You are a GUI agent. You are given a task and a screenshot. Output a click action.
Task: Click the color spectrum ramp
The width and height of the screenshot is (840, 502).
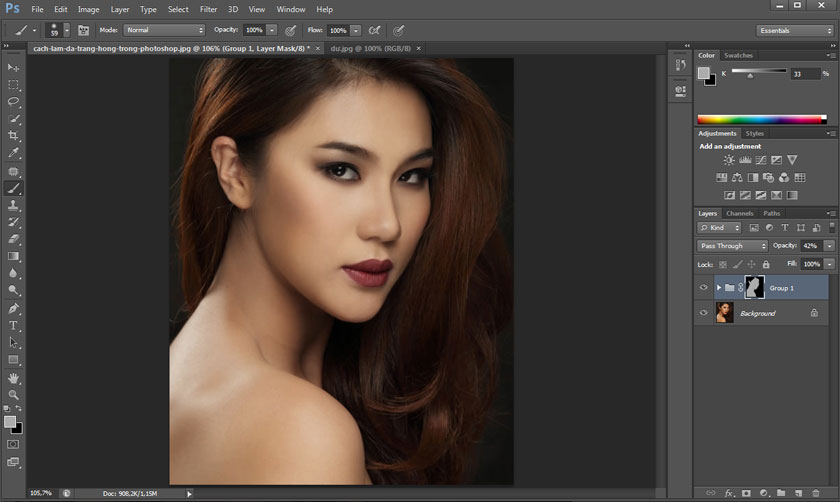click(x=761, y=120)
